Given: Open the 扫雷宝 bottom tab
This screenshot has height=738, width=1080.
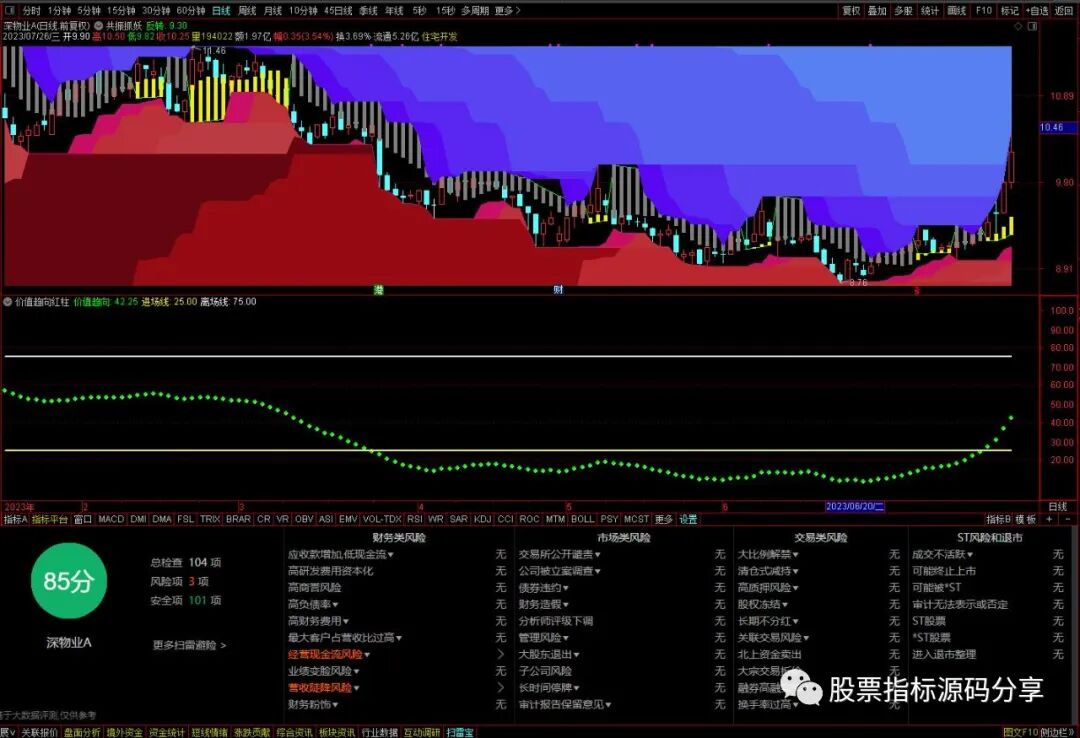Looking at the screenshot, I should (x=460, y=732).
